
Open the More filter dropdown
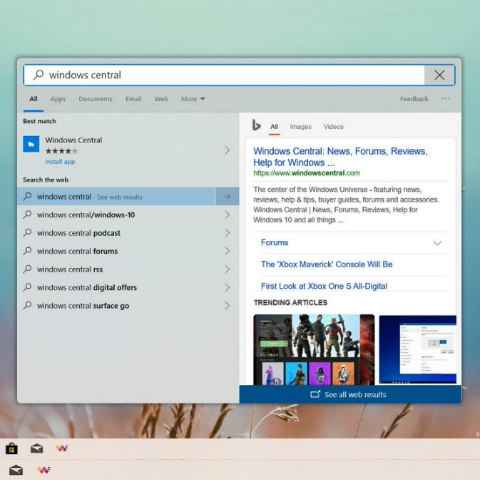[193, 99]
